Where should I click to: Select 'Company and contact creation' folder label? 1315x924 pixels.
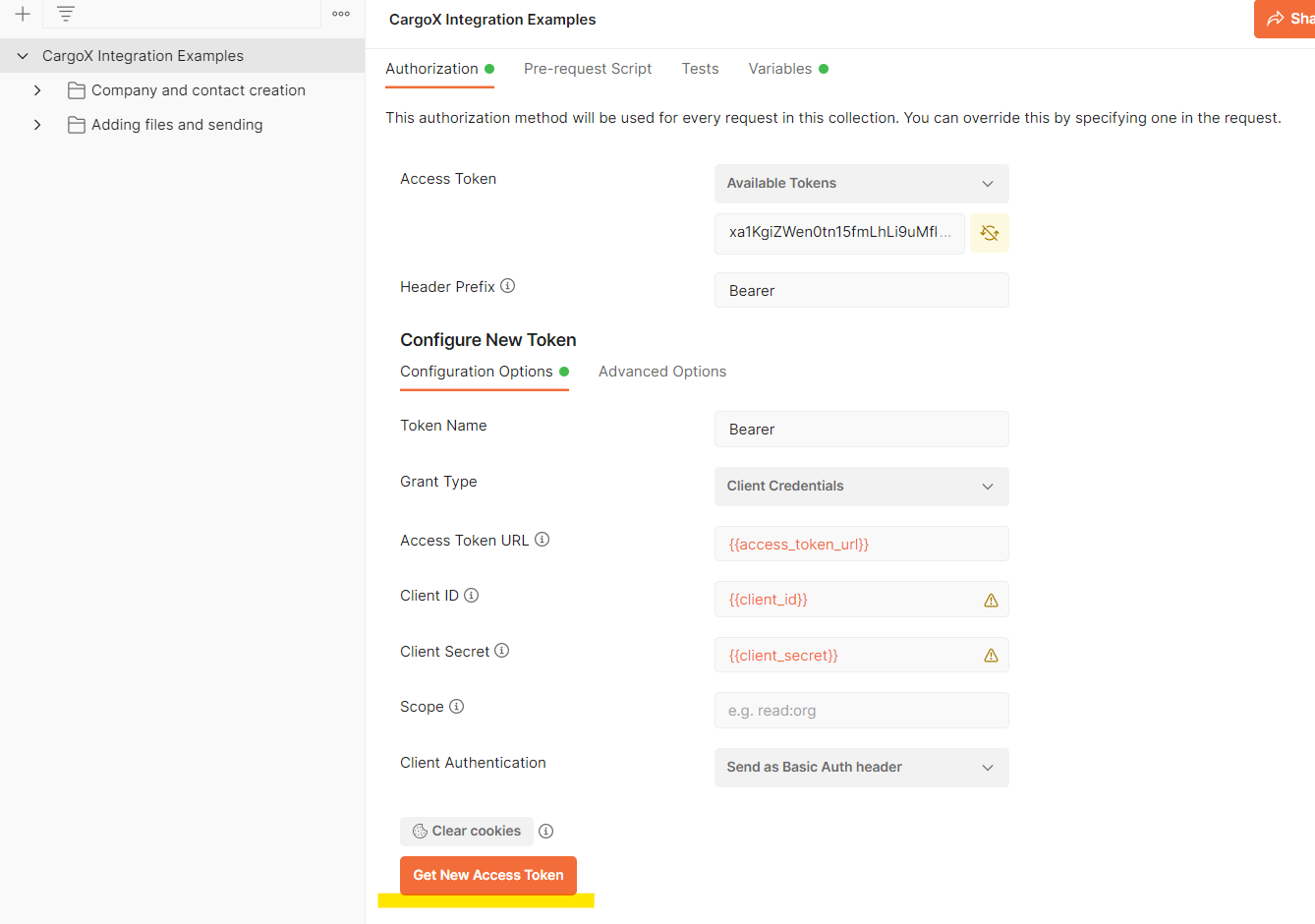[x=199, y=90]
